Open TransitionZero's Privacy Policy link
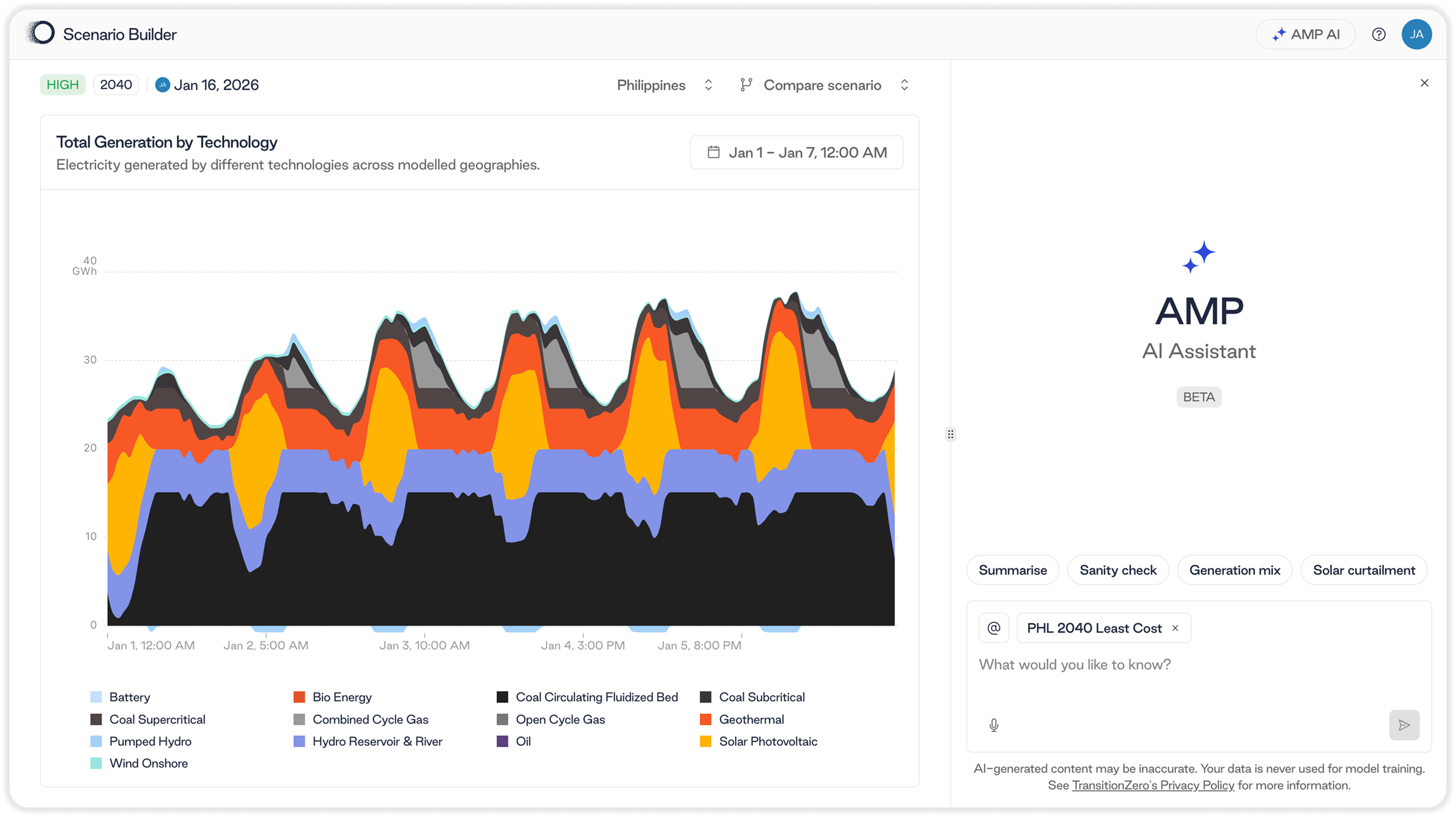The height and width of the screenshot is (817, 1456). click(x=1152, y=785)
